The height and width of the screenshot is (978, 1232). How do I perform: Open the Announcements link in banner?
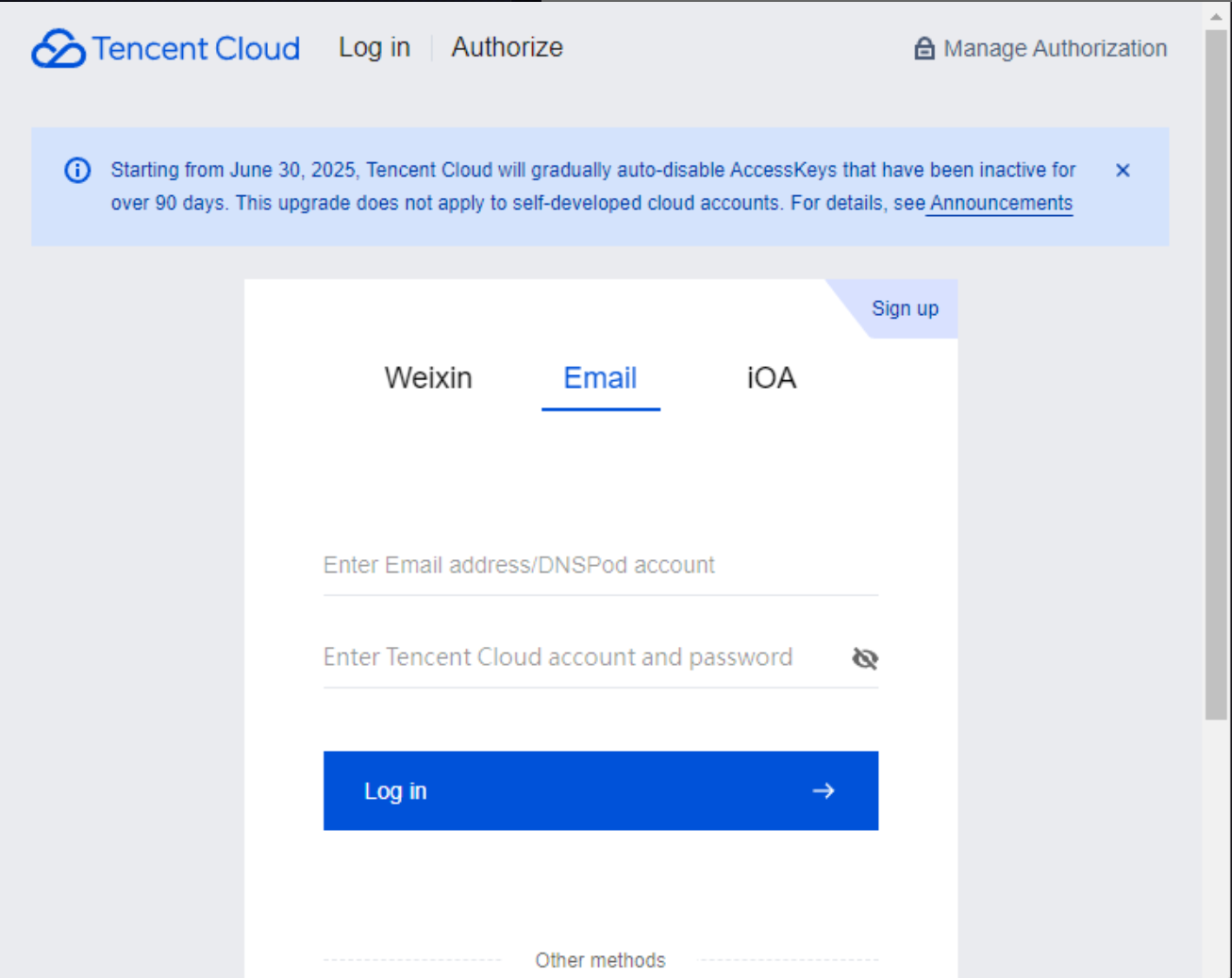pyautogui.click(x=1001, y=203)
